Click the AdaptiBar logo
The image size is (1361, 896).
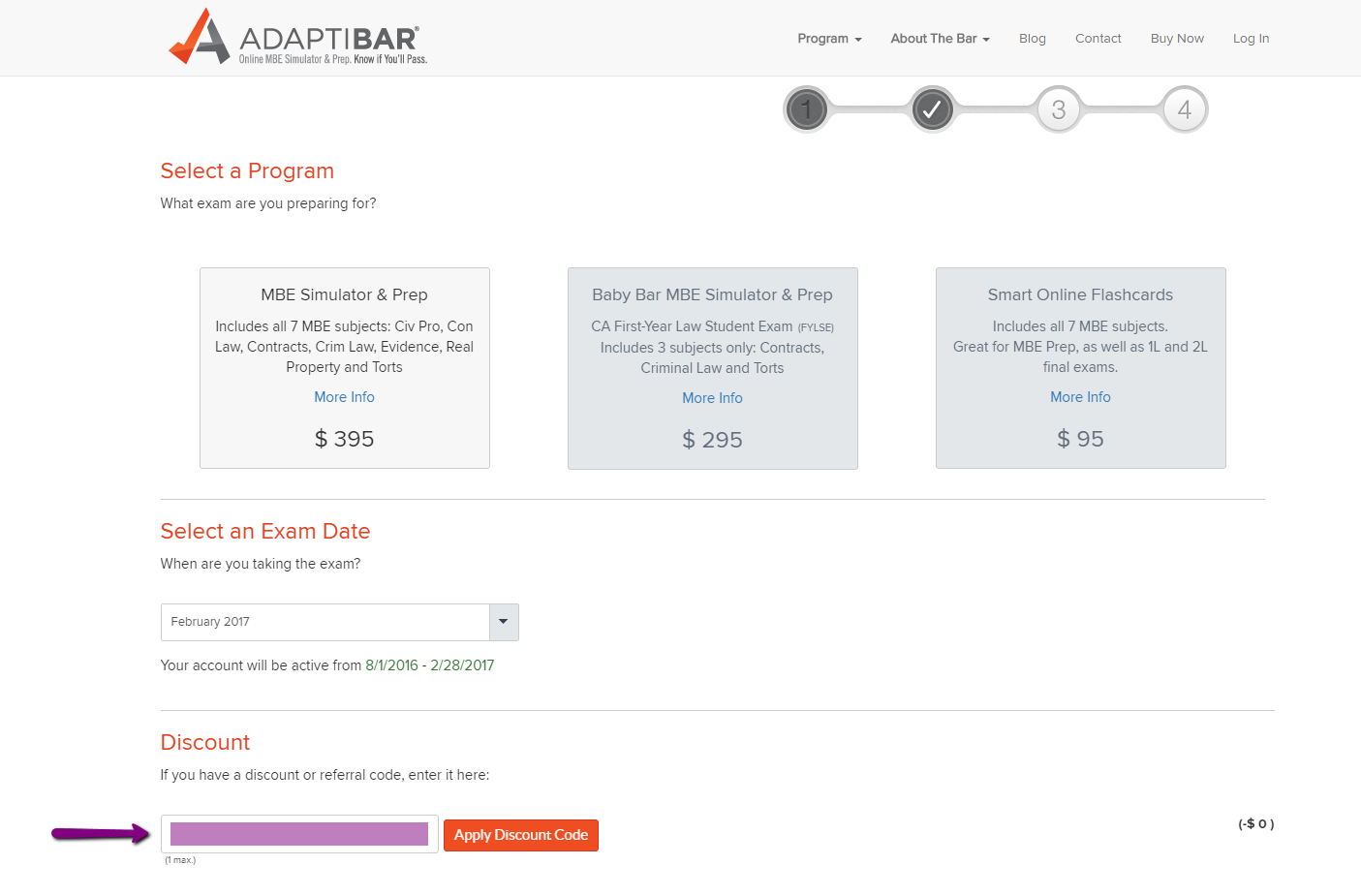(x=297, y=38)
